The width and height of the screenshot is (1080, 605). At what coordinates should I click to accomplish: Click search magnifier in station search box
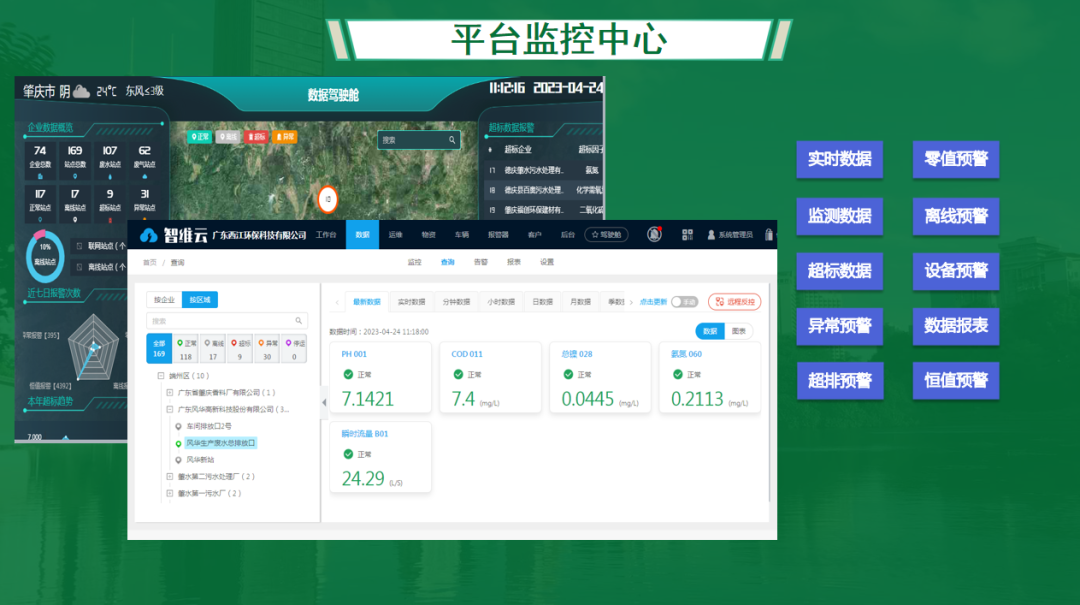pyautogui.click(x=299, y=321)
